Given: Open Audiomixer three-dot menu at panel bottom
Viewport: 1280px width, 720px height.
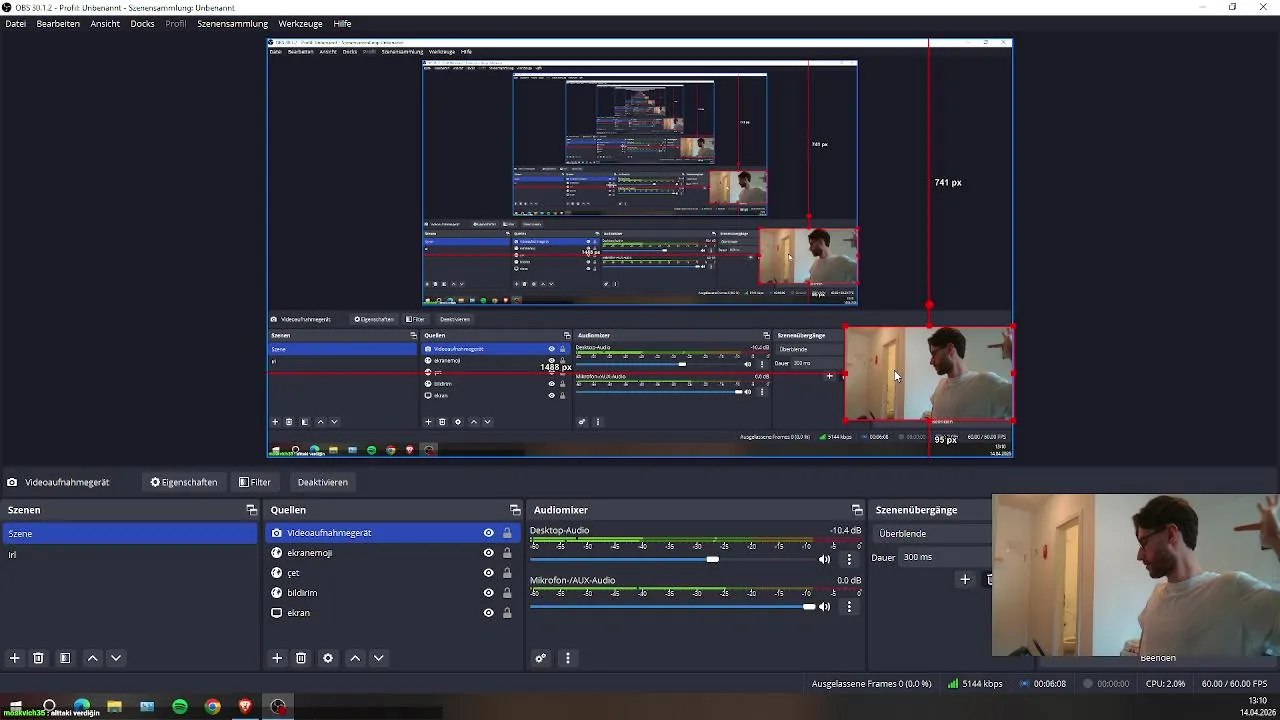Looking at the screenshot, I should tap(568, 658).
